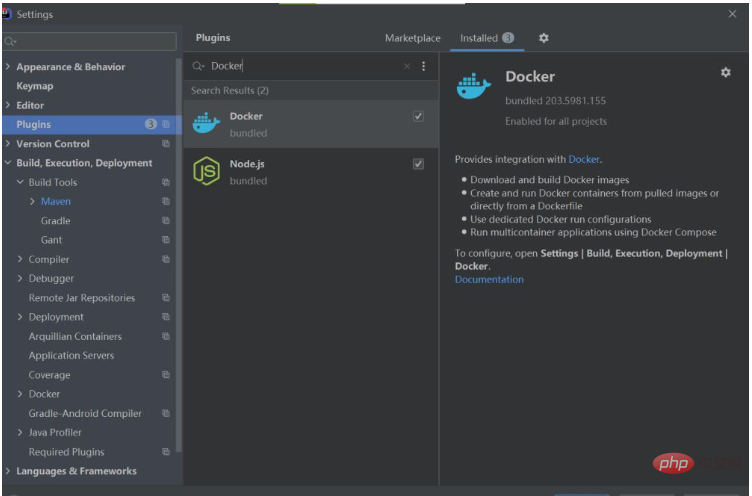This screenshot has height=496, width=752.
Task: Click project-level icon beside Coverage
Action: (x=166, y=375)
